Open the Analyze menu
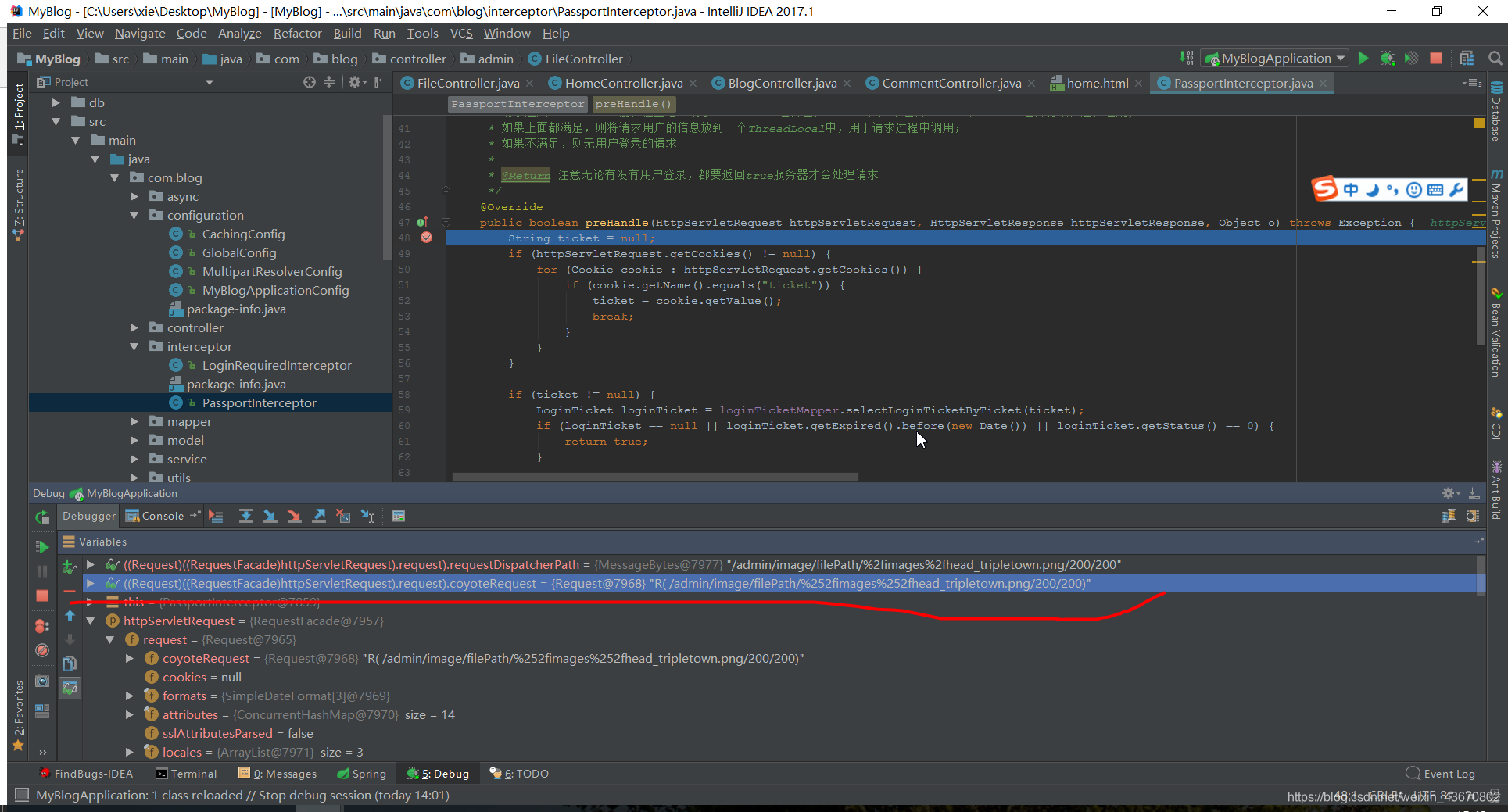 tap(239, 33)
